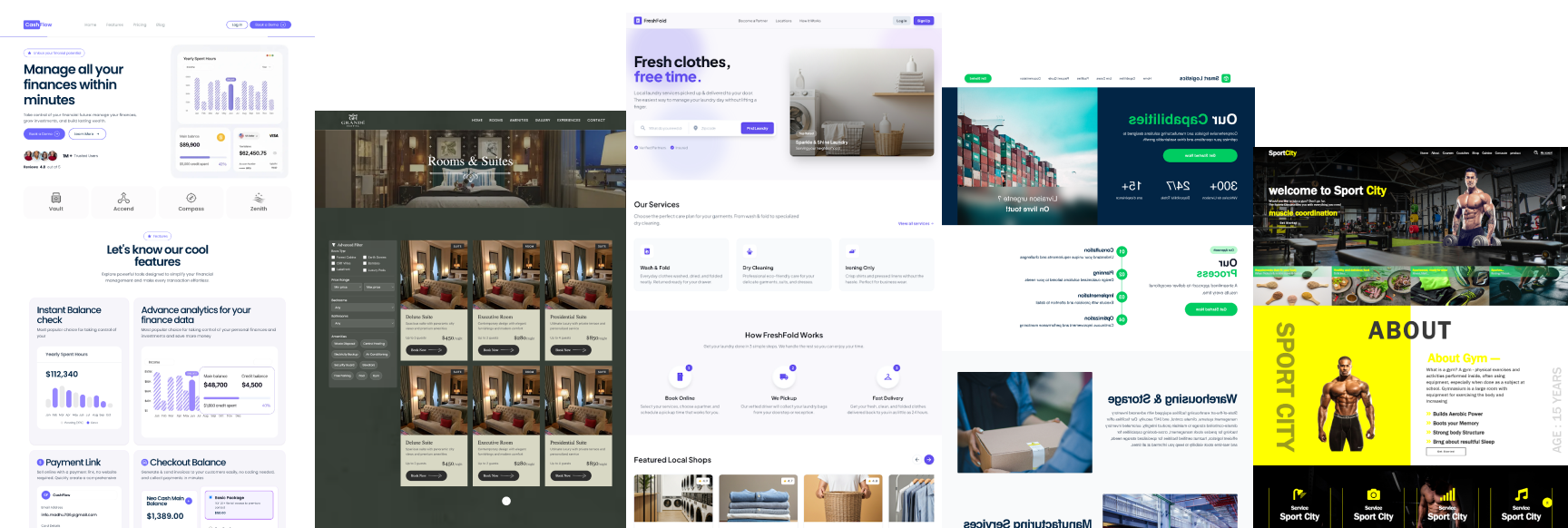Click the Book Online step icon
Viewport: 1568px width, 528px height.
tap(680, 377)
